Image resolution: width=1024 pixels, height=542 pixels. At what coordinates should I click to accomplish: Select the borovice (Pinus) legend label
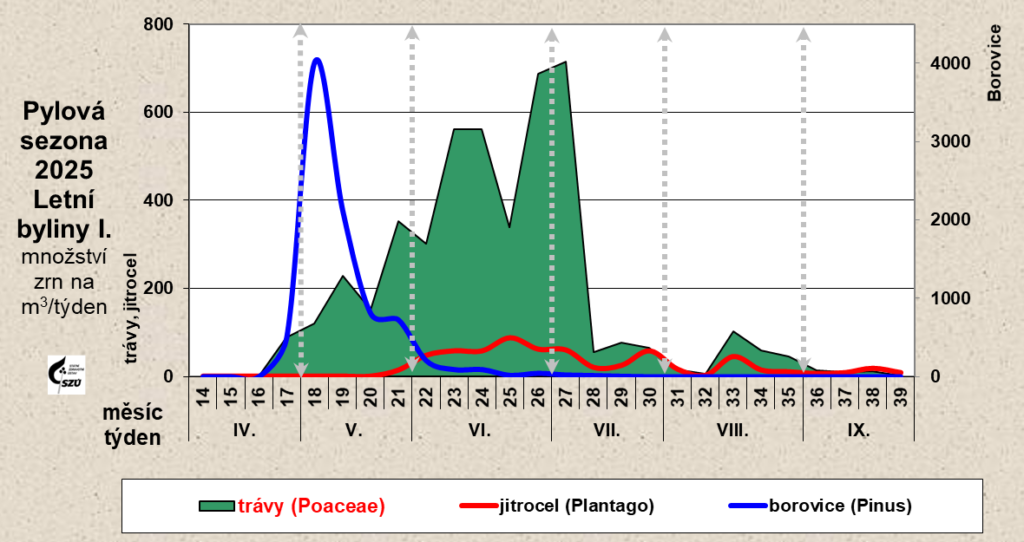(x=840, y=506)
